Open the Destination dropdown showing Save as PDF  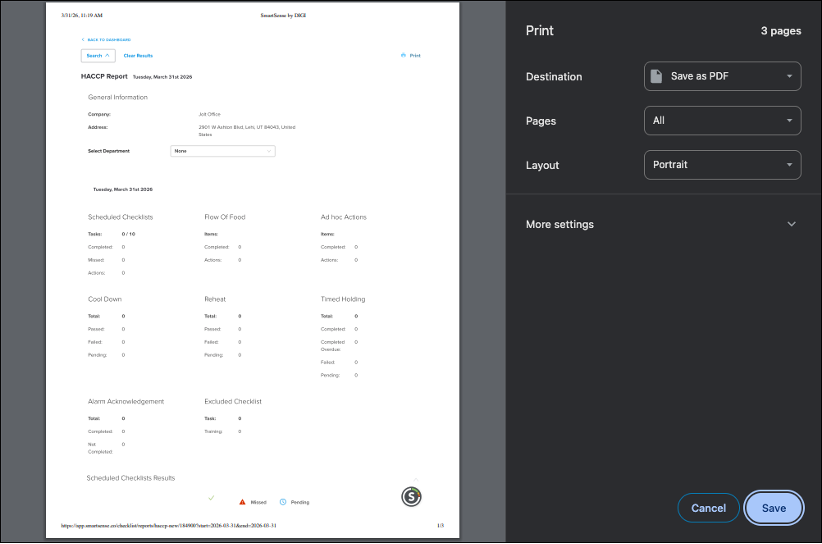(722, 77)
